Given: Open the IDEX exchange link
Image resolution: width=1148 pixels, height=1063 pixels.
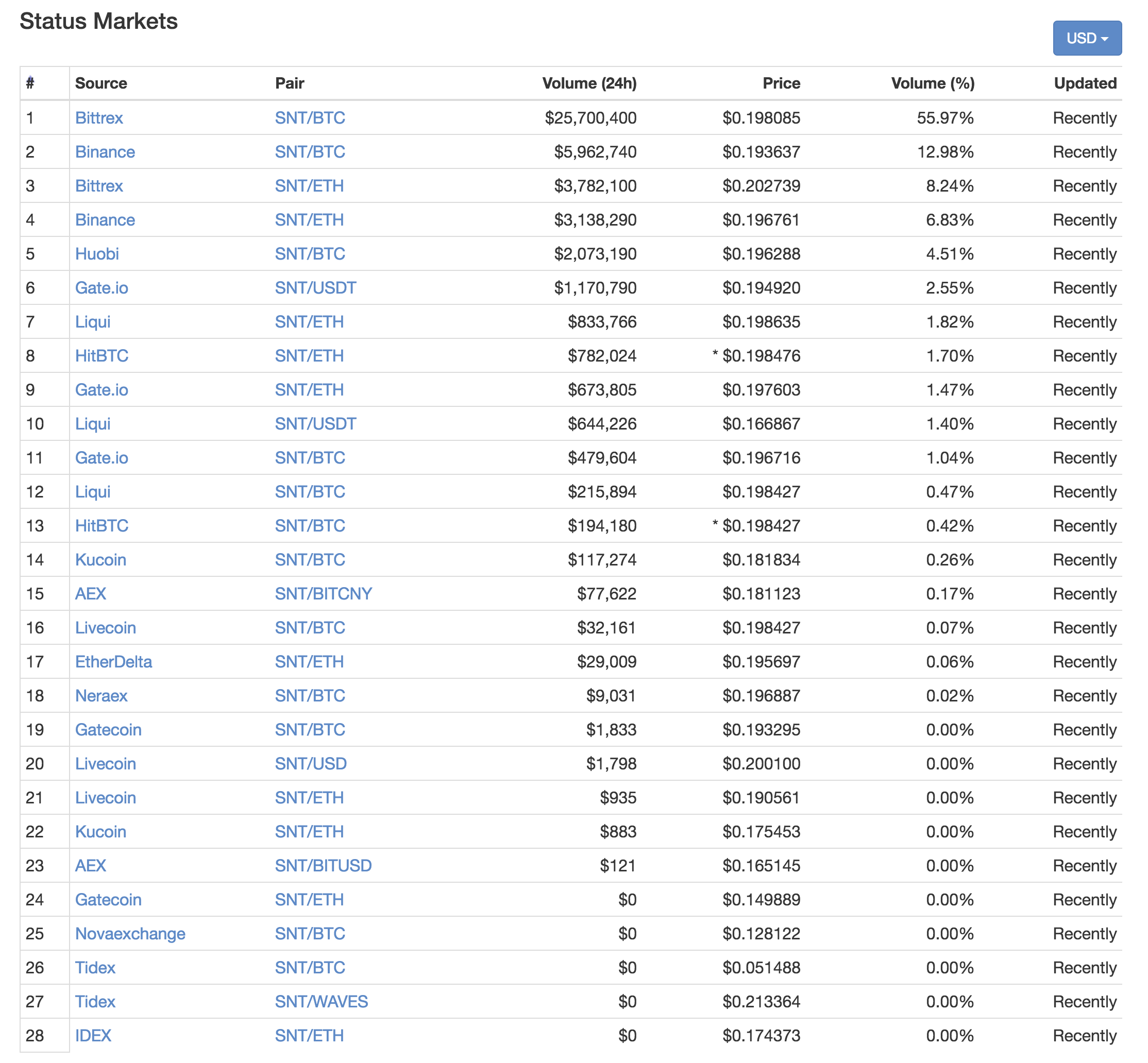Looking at the screenshot, I should 93,1035.
